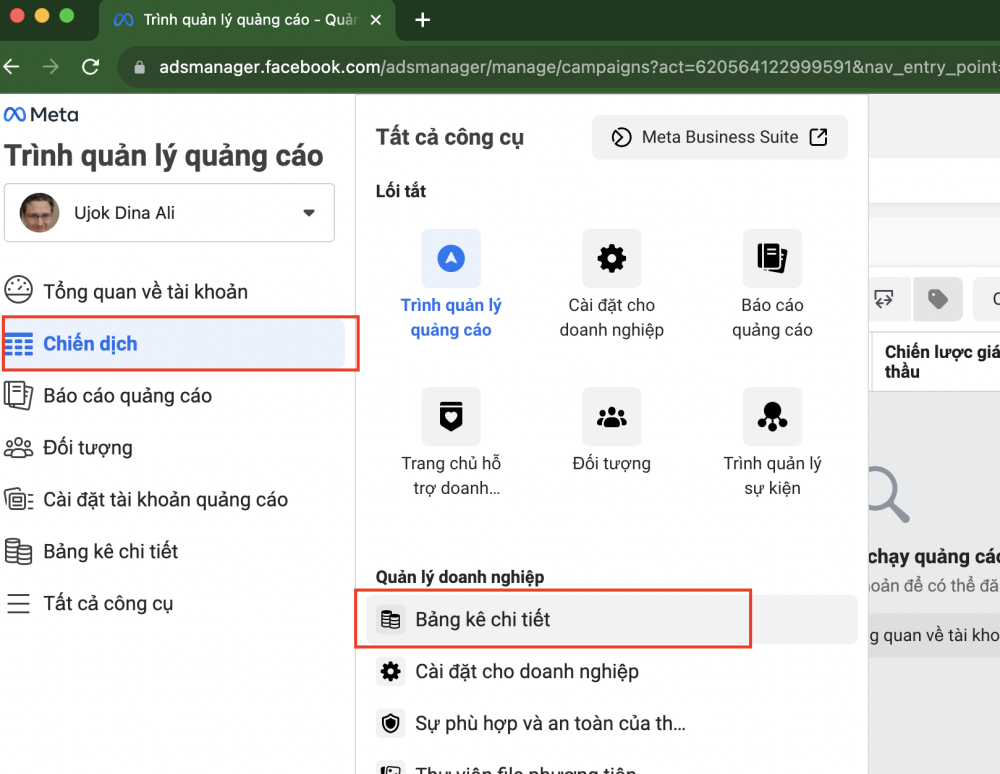Screen dimensions: 1000x774
Task: Open Đối tượng shortcut people icon
Action: (612, 416)
